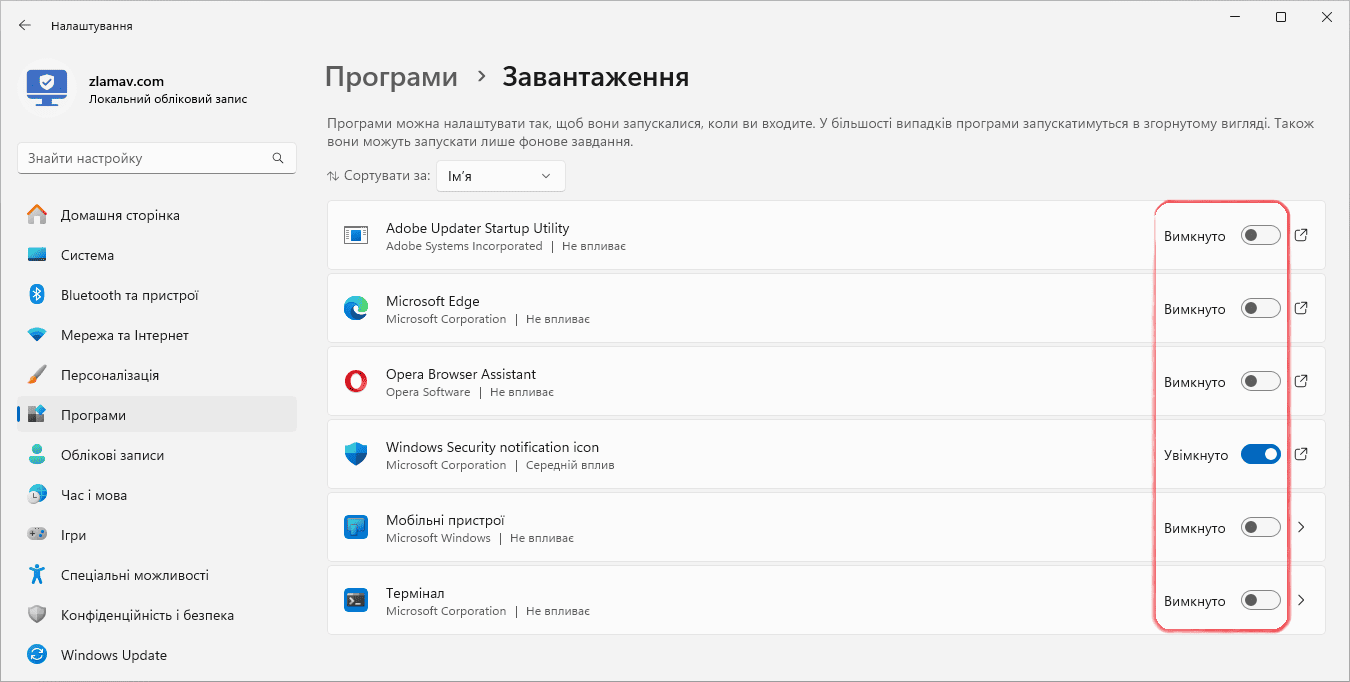Viewport: 1350px width, 682px height.
Task: Select Програми in the sidebar
Action: [x=157, y=415]
